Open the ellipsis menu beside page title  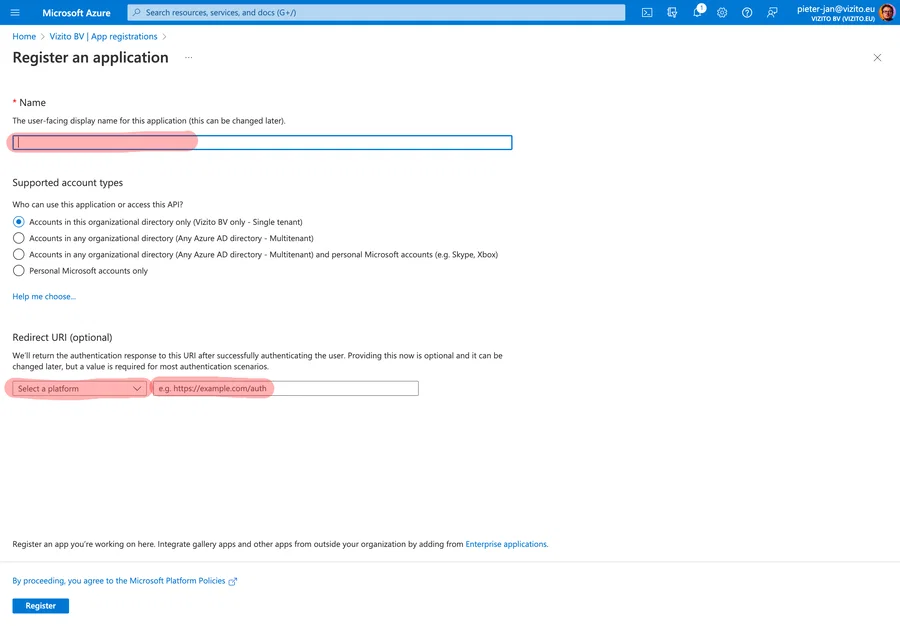pyautogui.click(x=187, y=58)
